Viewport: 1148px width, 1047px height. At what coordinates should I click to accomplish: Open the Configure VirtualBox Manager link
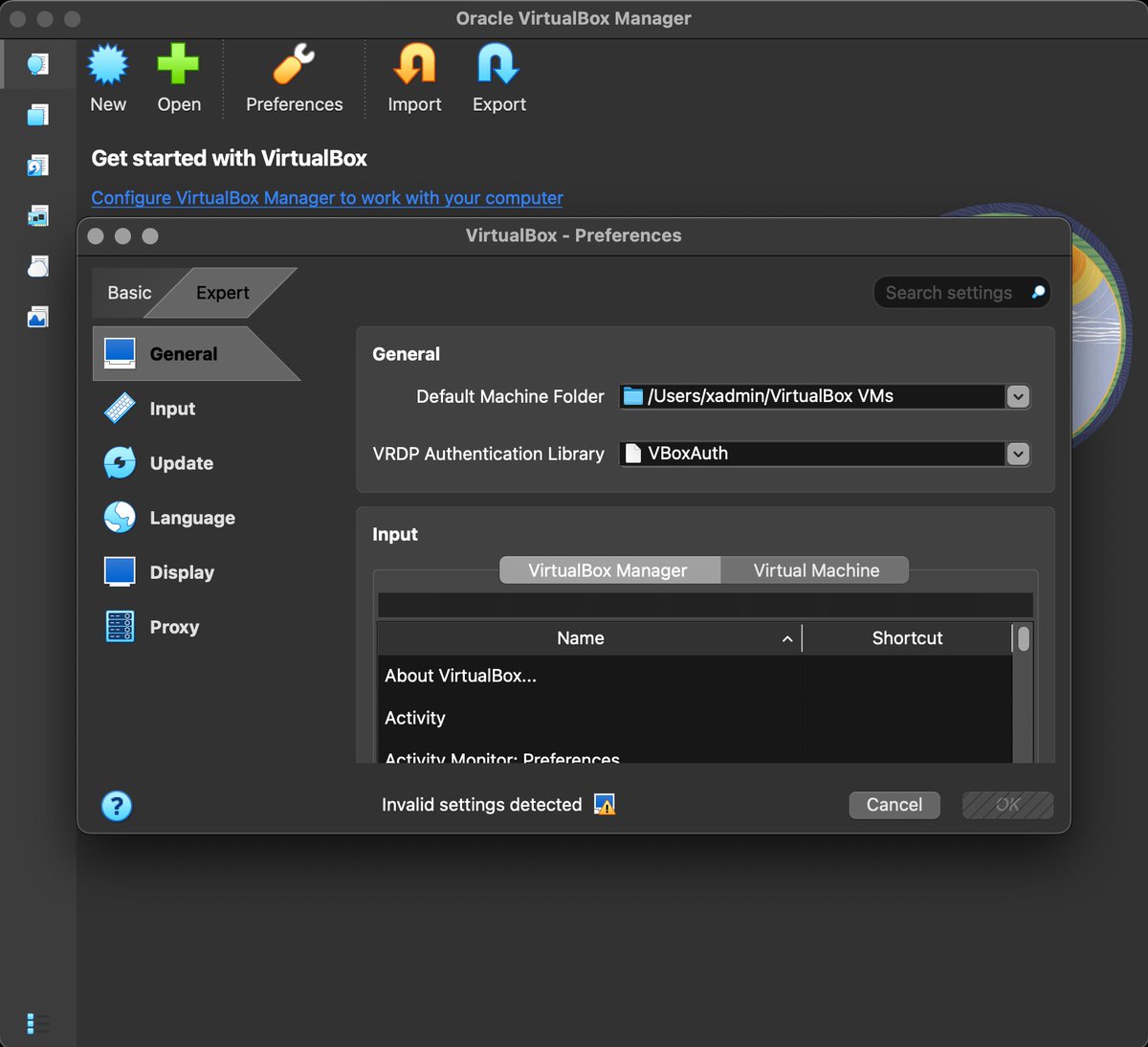pyautogui.click(x=327, y=198)
